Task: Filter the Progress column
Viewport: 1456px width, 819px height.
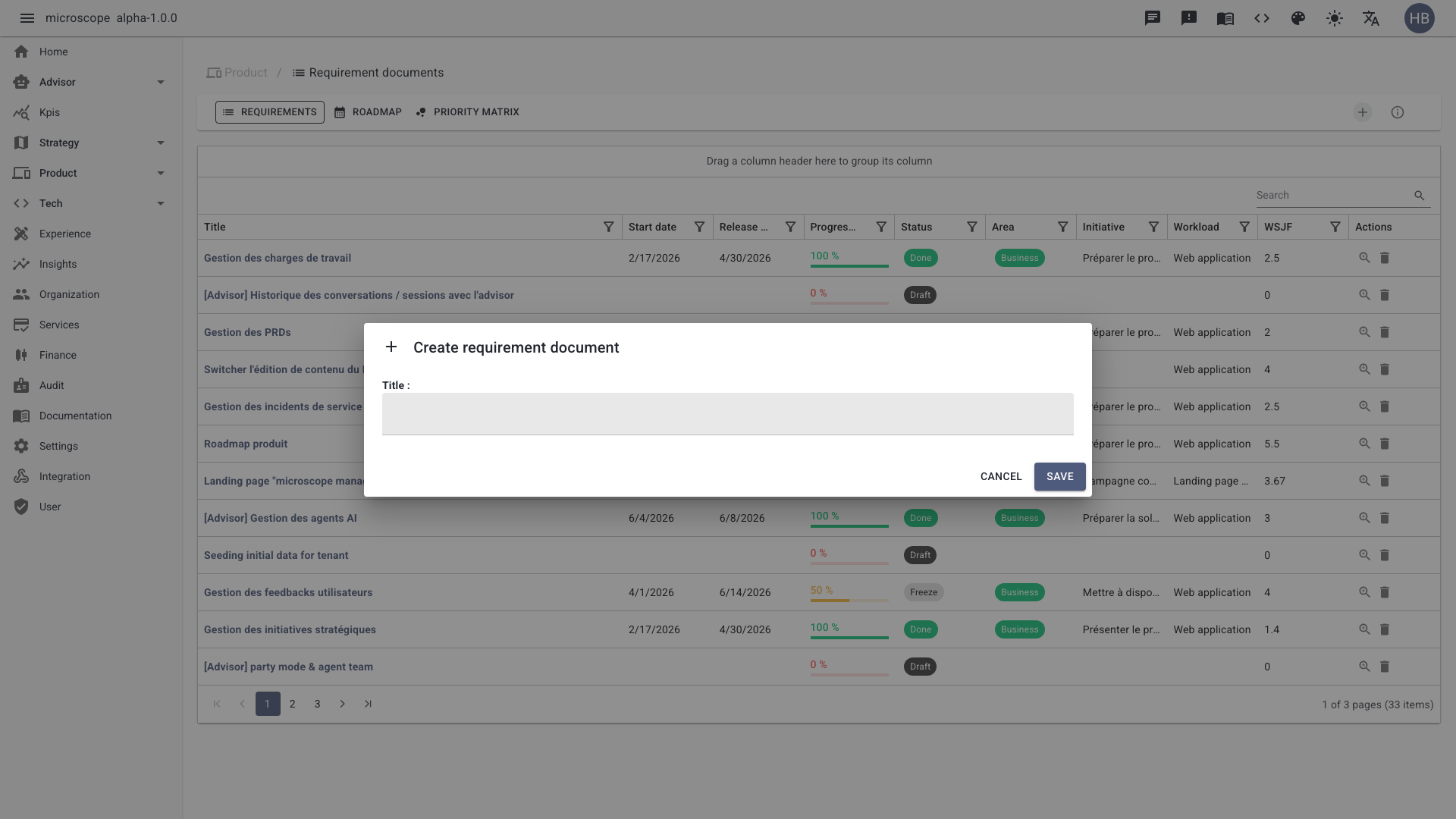Action: pyautogui.click(x=881, y=227)
